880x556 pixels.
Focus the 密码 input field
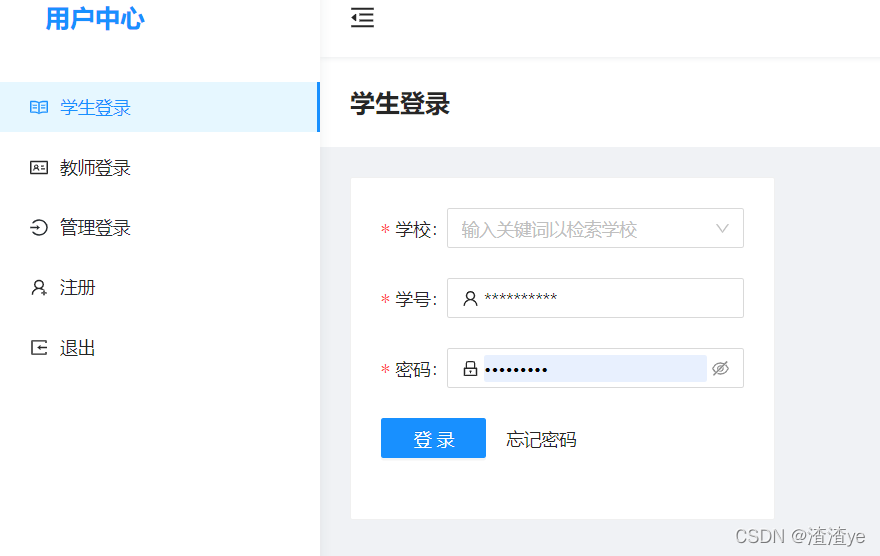[595, 368]
